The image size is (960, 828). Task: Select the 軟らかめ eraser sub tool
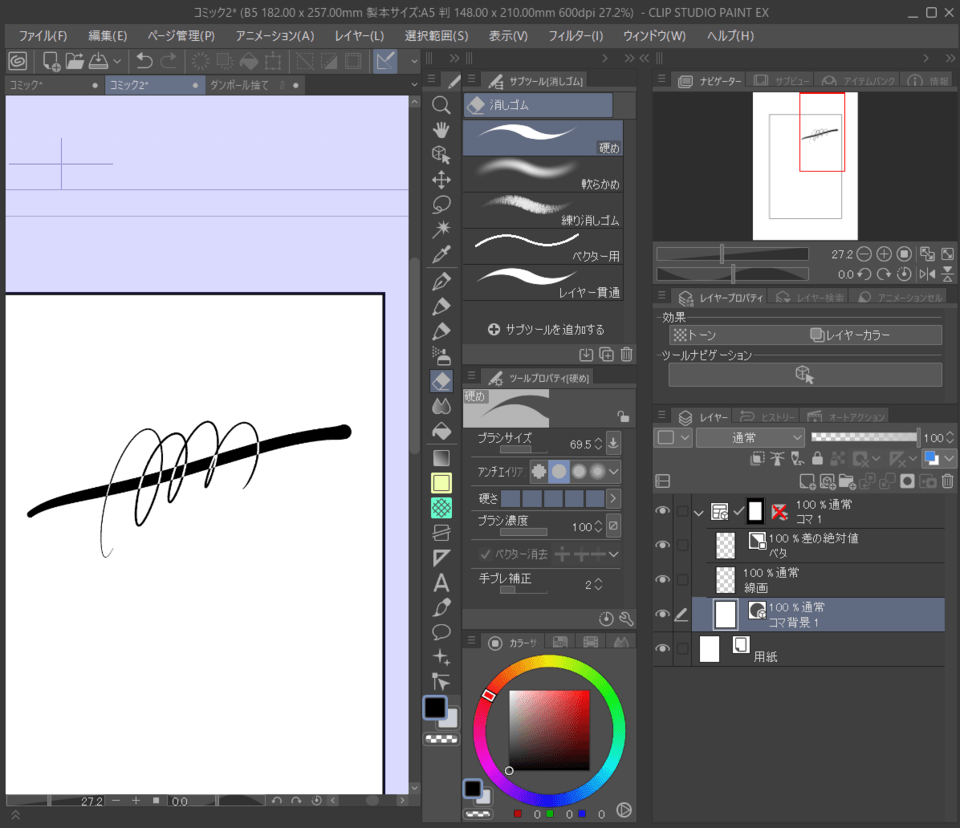tap(543, 175)
